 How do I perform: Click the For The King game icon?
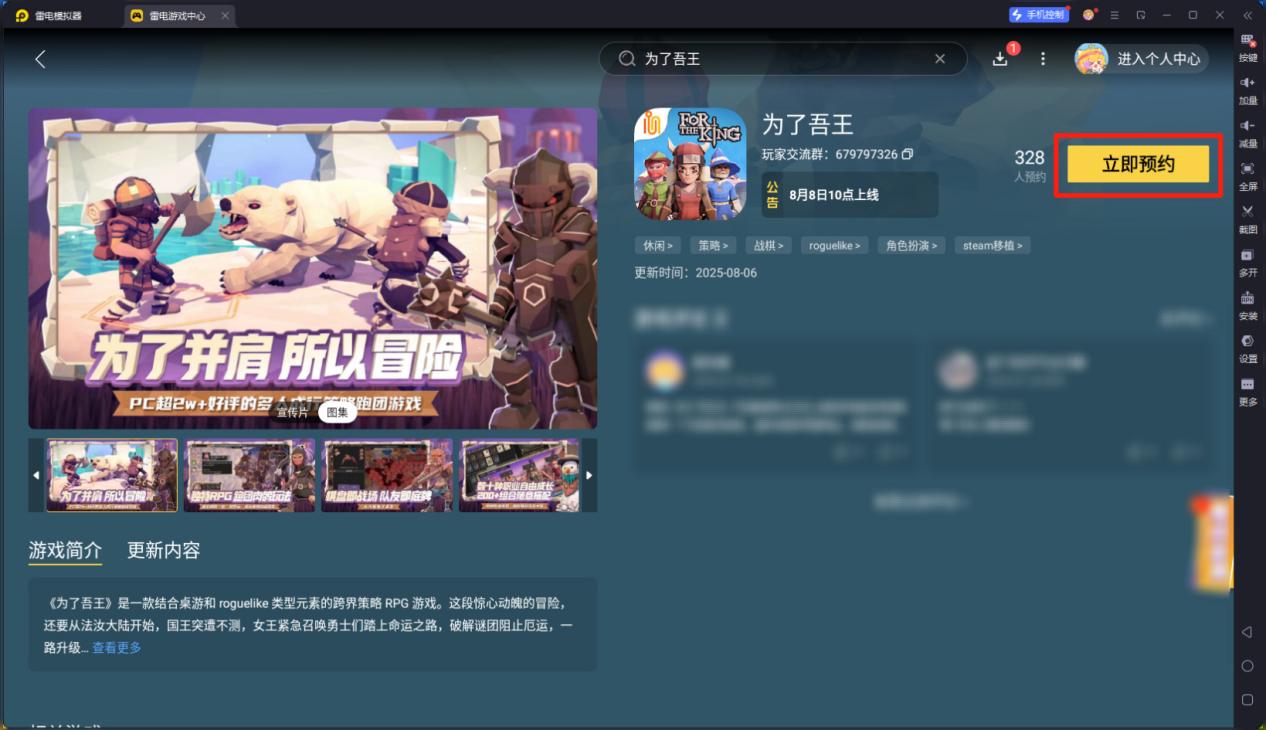690,164
